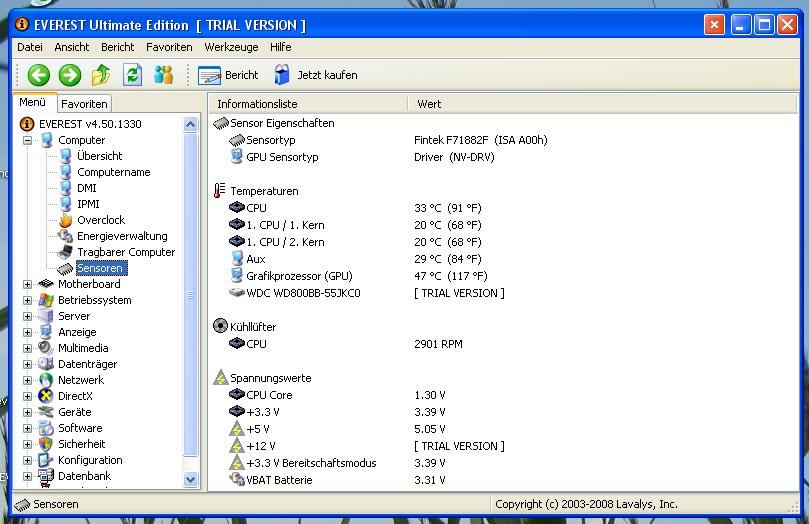Go back with the green left arrow
809x524 pixels.
pos(39,75)
